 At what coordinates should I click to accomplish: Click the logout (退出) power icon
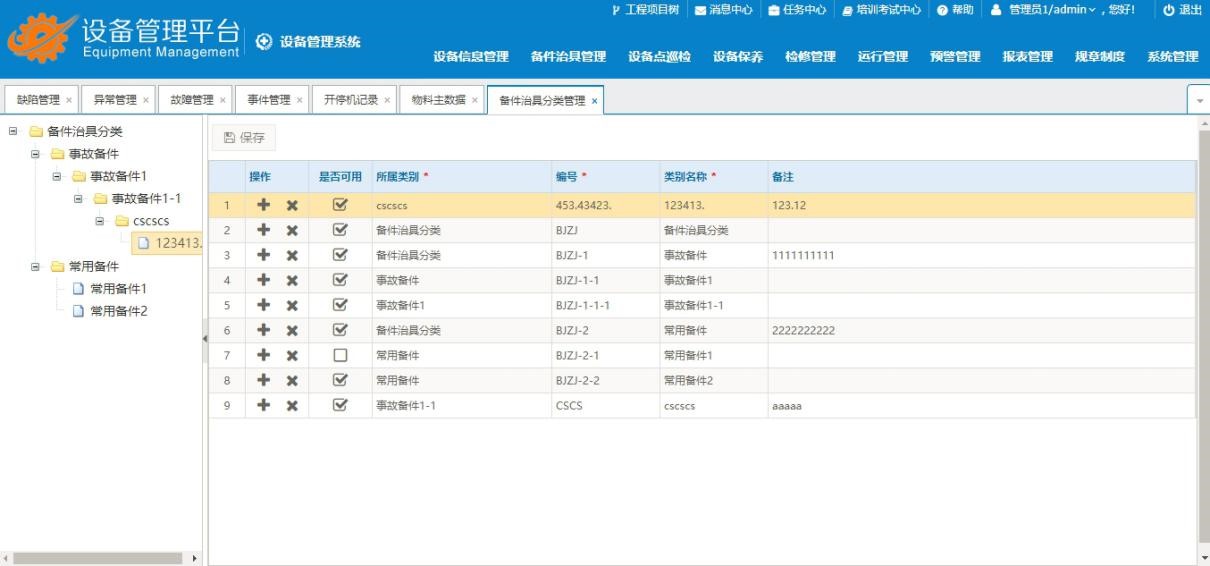pos(1167,10)
